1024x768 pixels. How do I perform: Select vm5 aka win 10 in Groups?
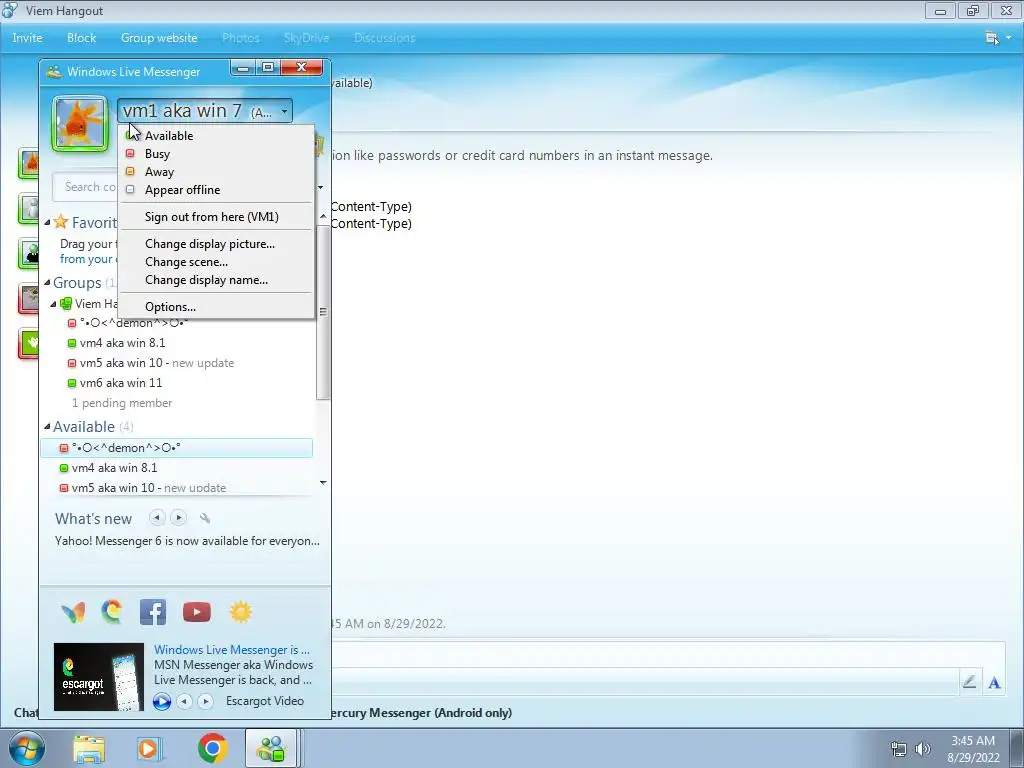pos(151,363)
